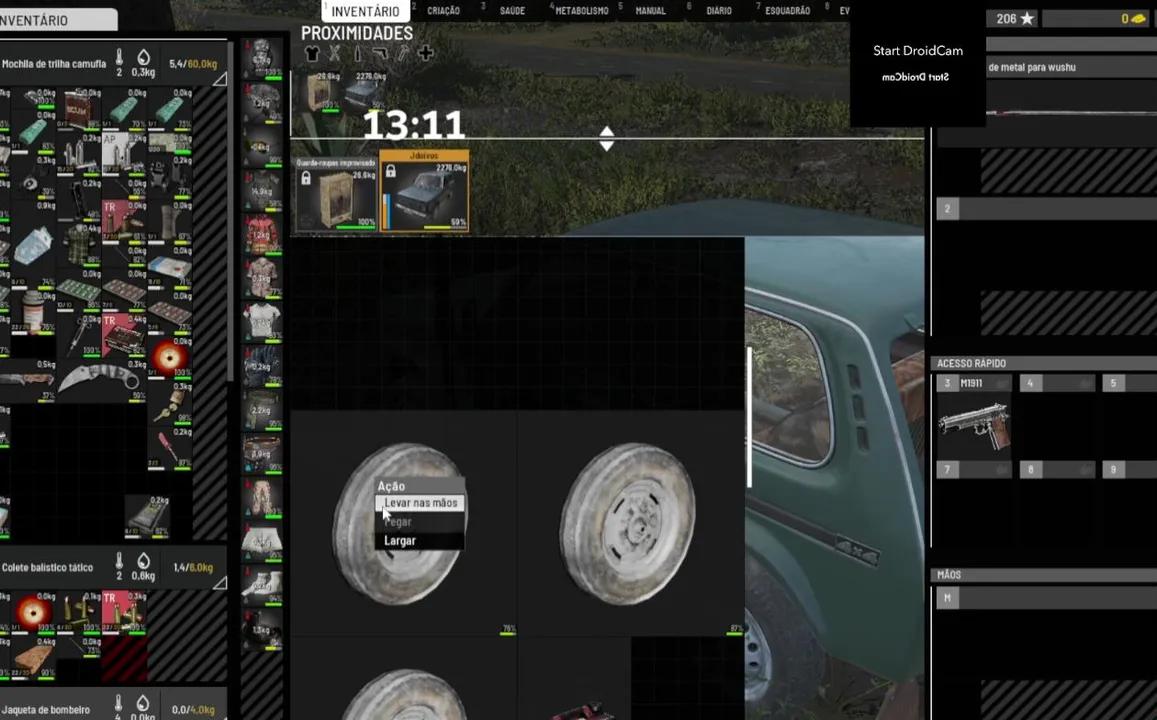Select the karambit knife in the backpack
Image resolution: width=1157 pixels, height=720 pixels.
101,379
